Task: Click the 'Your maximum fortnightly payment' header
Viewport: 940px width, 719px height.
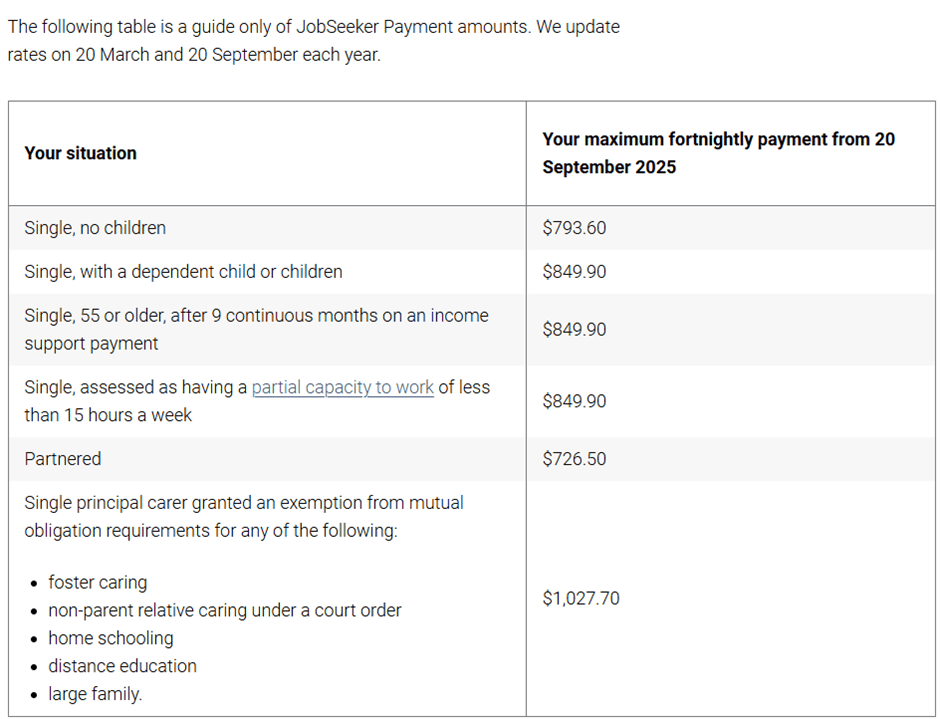Action: (x=718, y=153)
